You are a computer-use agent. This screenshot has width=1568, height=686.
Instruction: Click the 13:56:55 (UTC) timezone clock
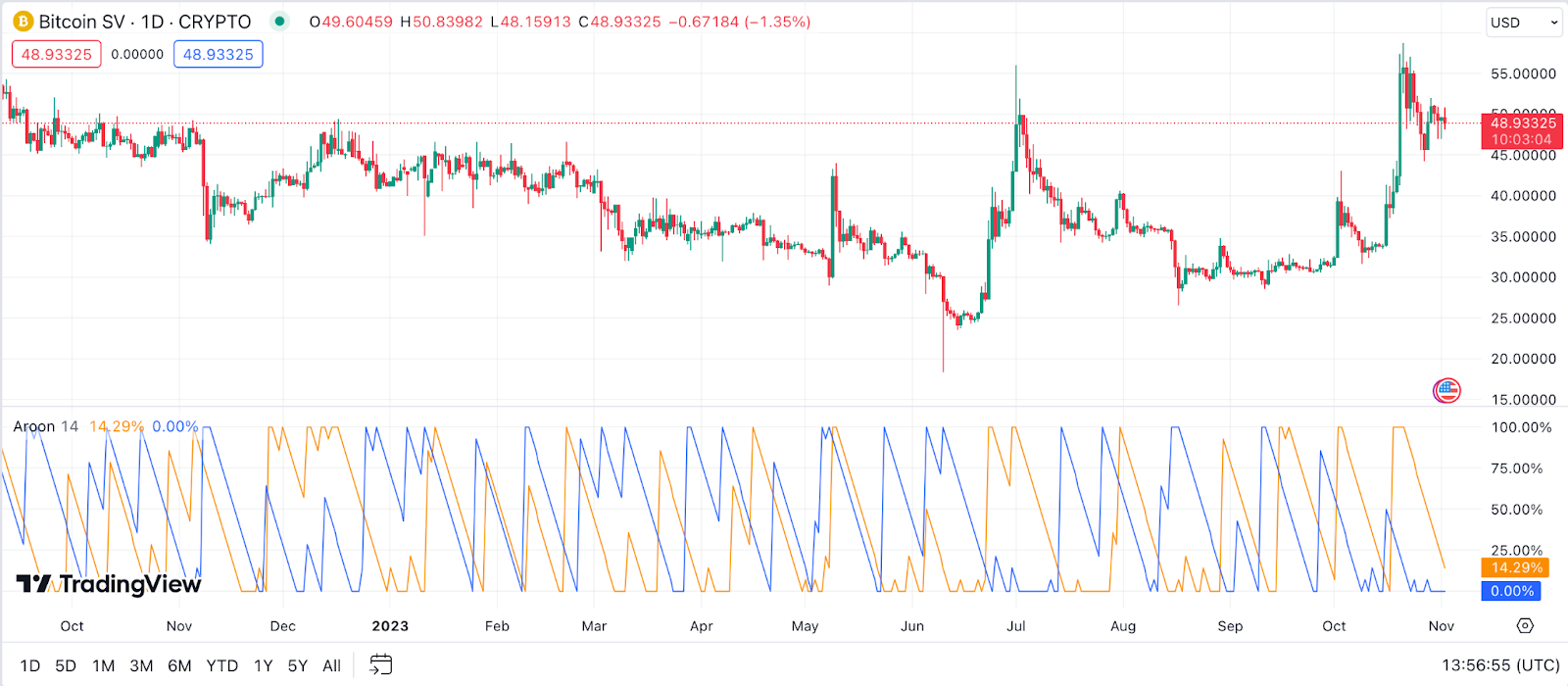[1500, 665]
